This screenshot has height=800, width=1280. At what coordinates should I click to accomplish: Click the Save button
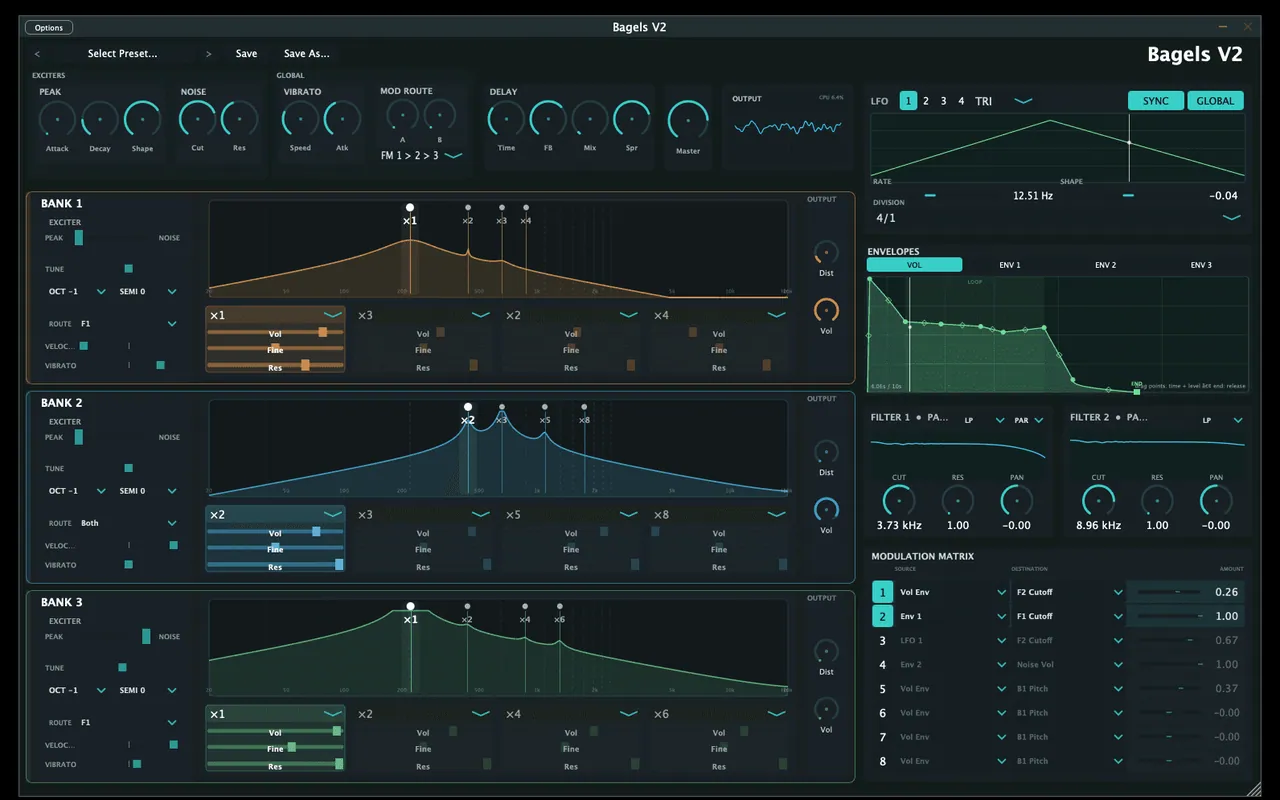pos(246,54)
